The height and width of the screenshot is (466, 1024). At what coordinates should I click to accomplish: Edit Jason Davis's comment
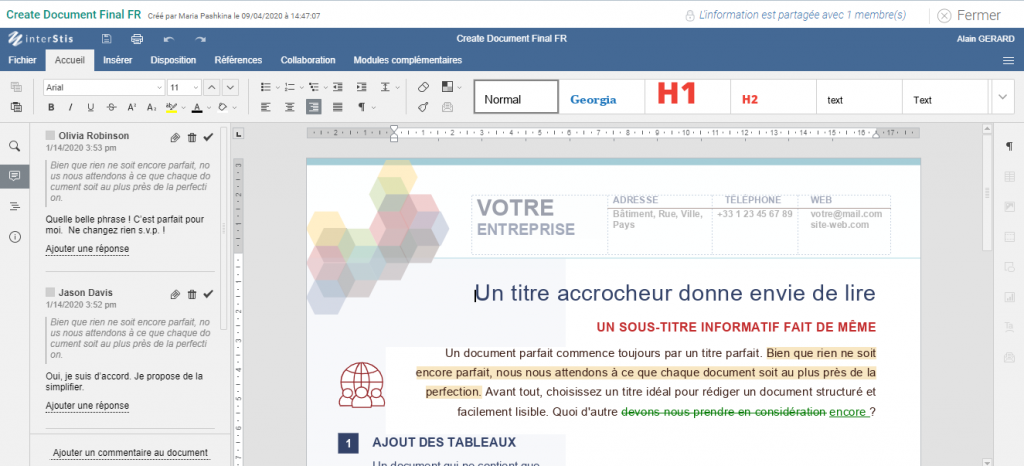tap(174, 294)
